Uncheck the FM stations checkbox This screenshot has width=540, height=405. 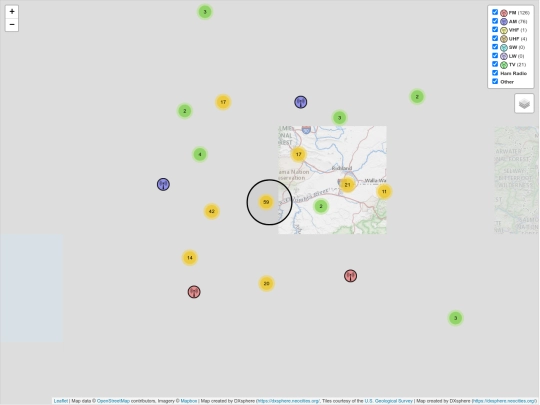[x=495, y=12]
